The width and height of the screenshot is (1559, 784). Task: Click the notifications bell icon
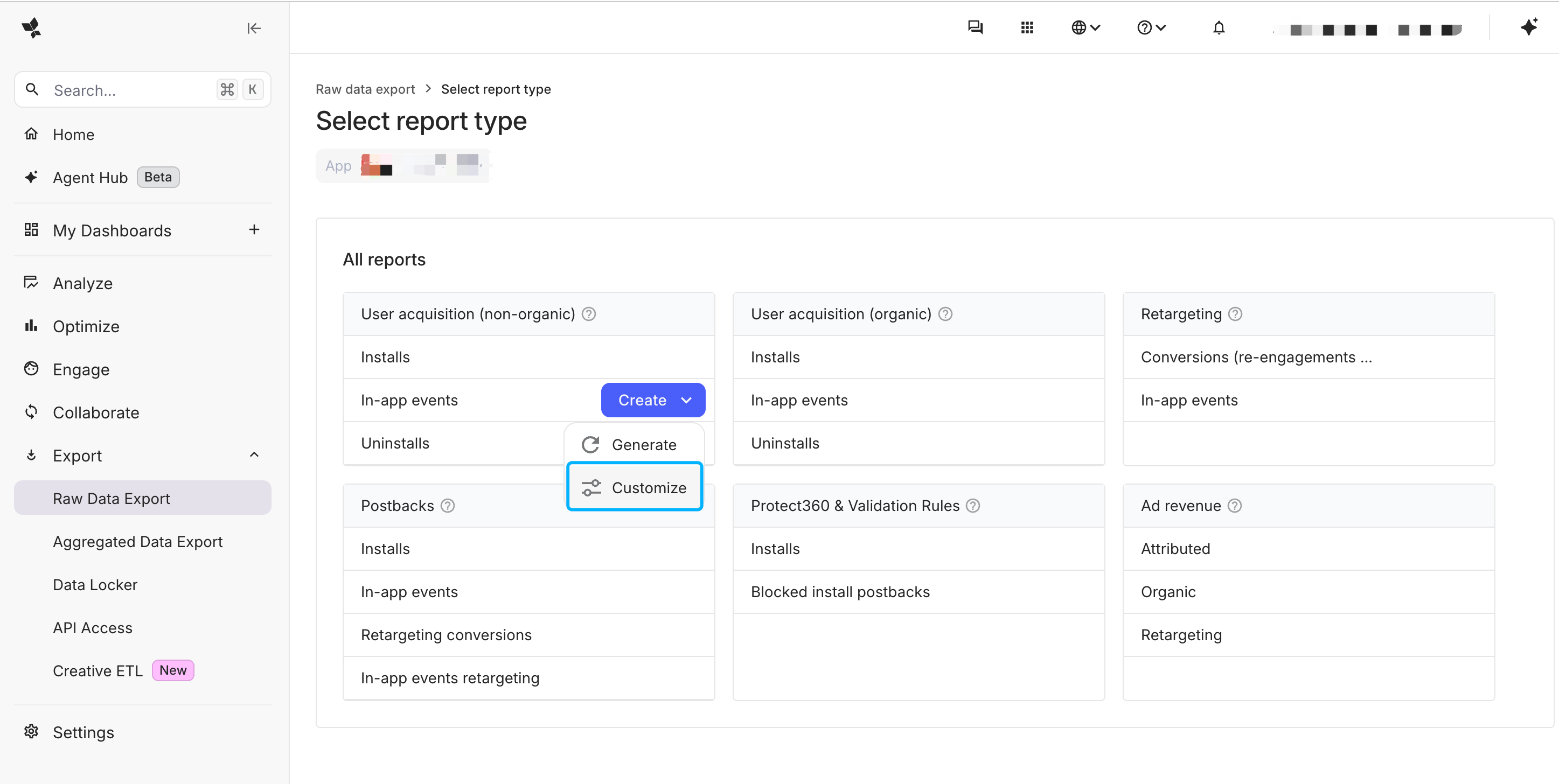[1219, 28]
